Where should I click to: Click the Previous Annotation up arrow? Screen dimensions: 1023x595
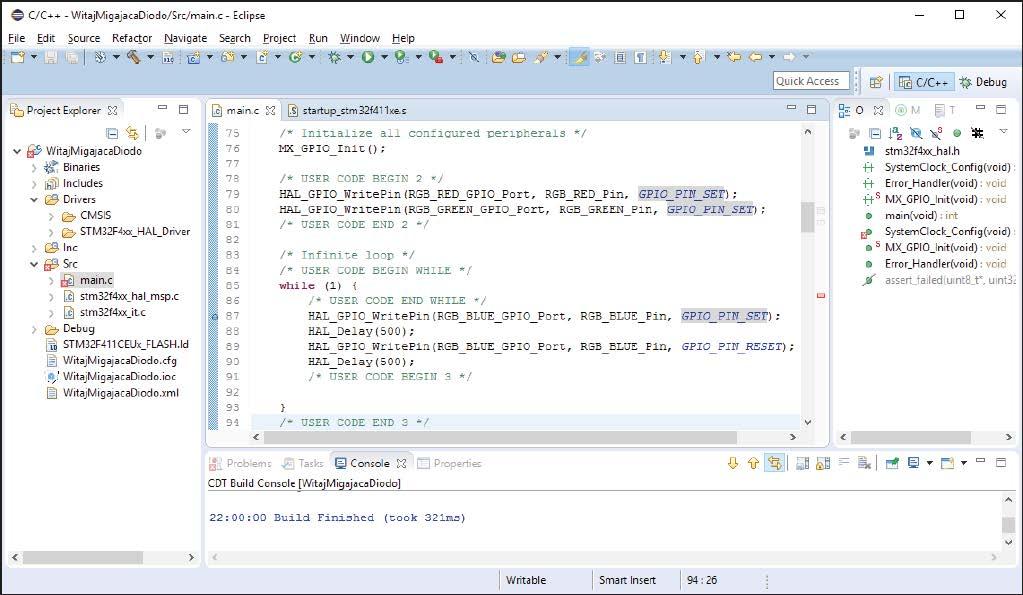click(698, 57)
